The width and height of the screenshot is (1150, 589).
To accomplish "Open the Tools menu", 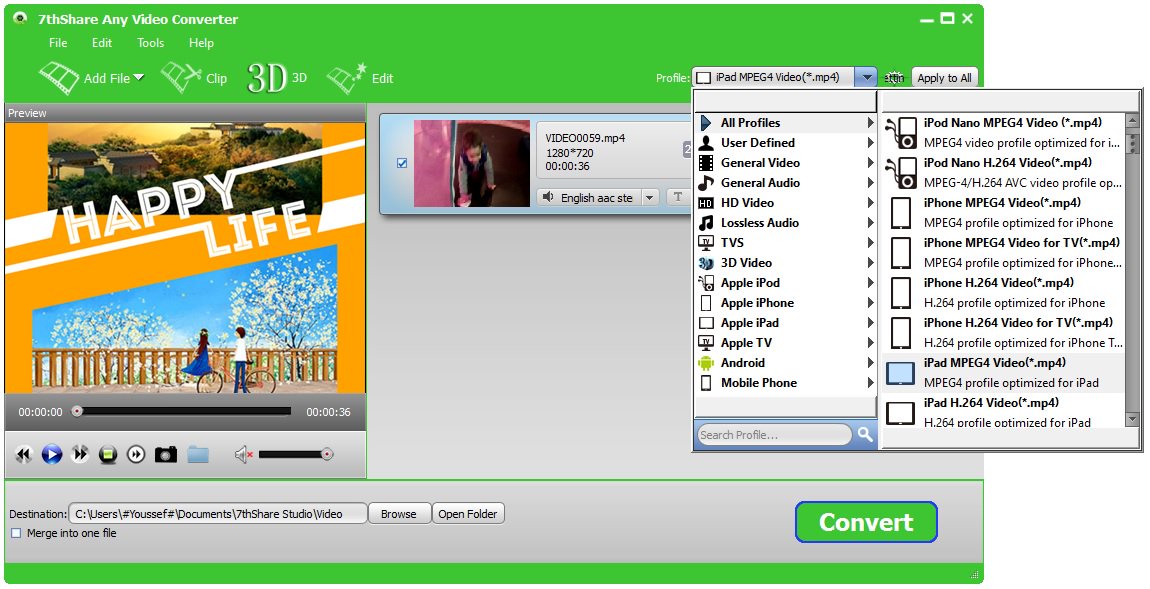I will (x=150, y=43).
